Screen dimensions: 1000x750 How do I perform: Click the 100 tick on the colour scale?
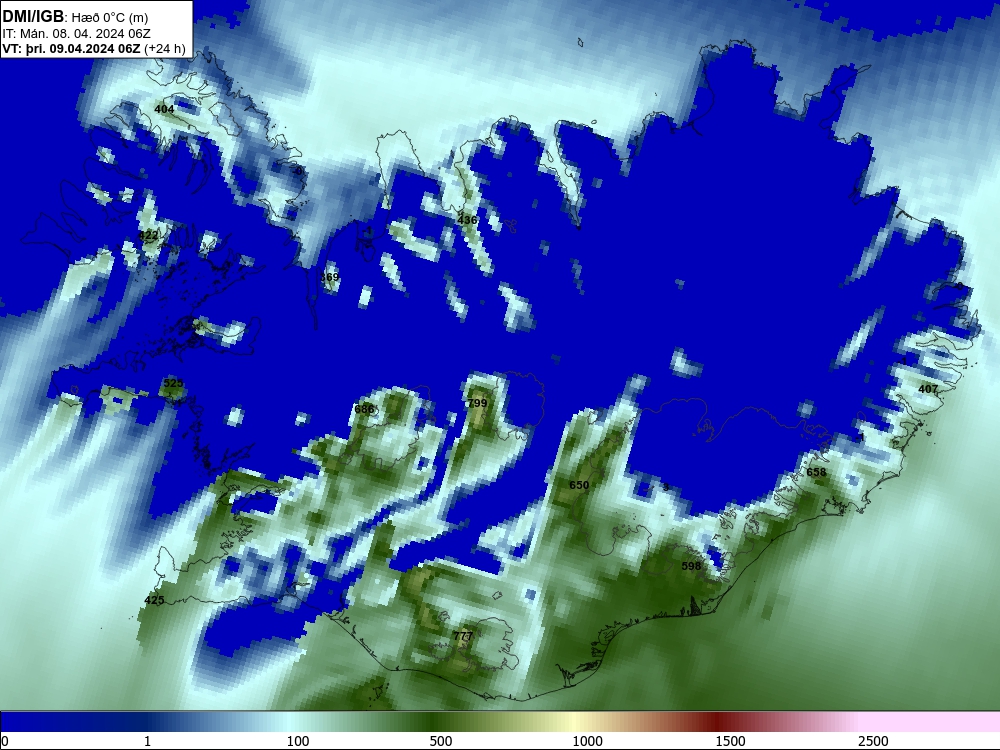(x=298, y=741)
